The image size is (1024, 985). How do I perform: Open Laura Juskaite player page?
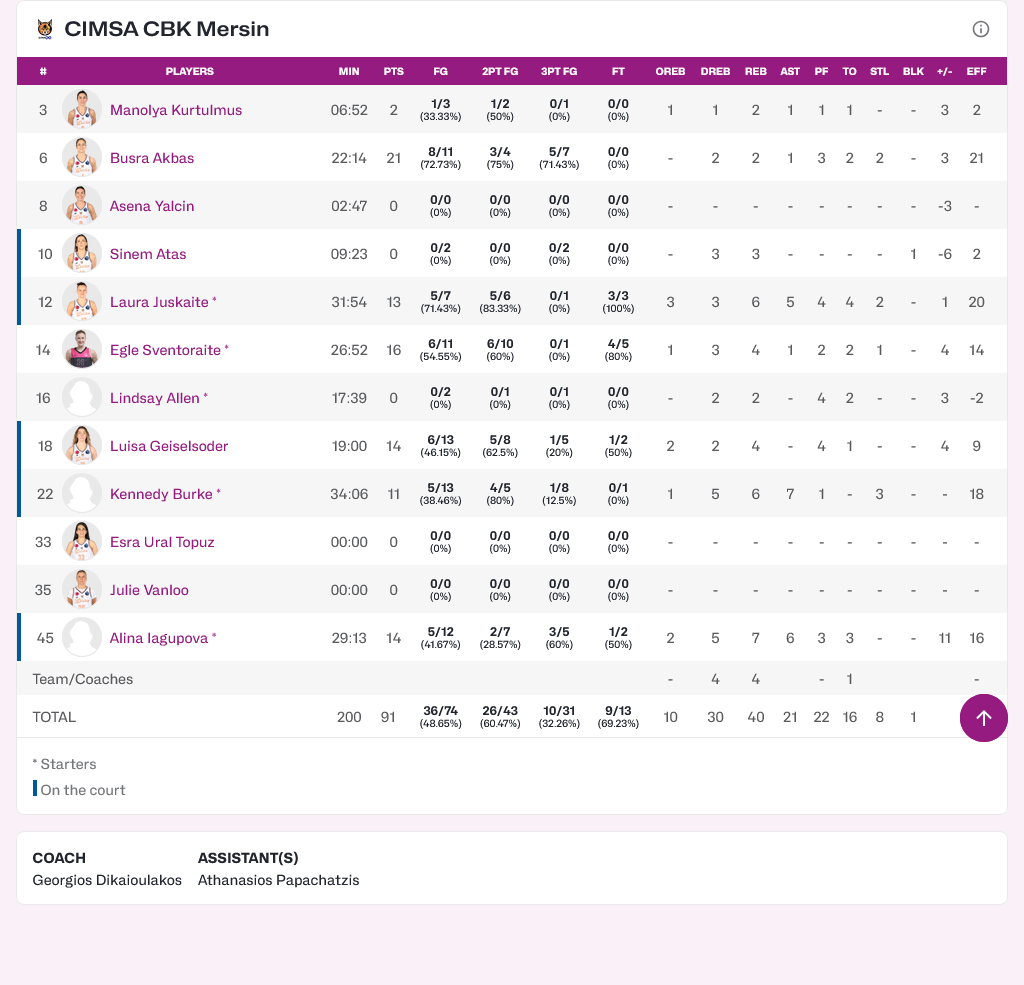point(159,302)
